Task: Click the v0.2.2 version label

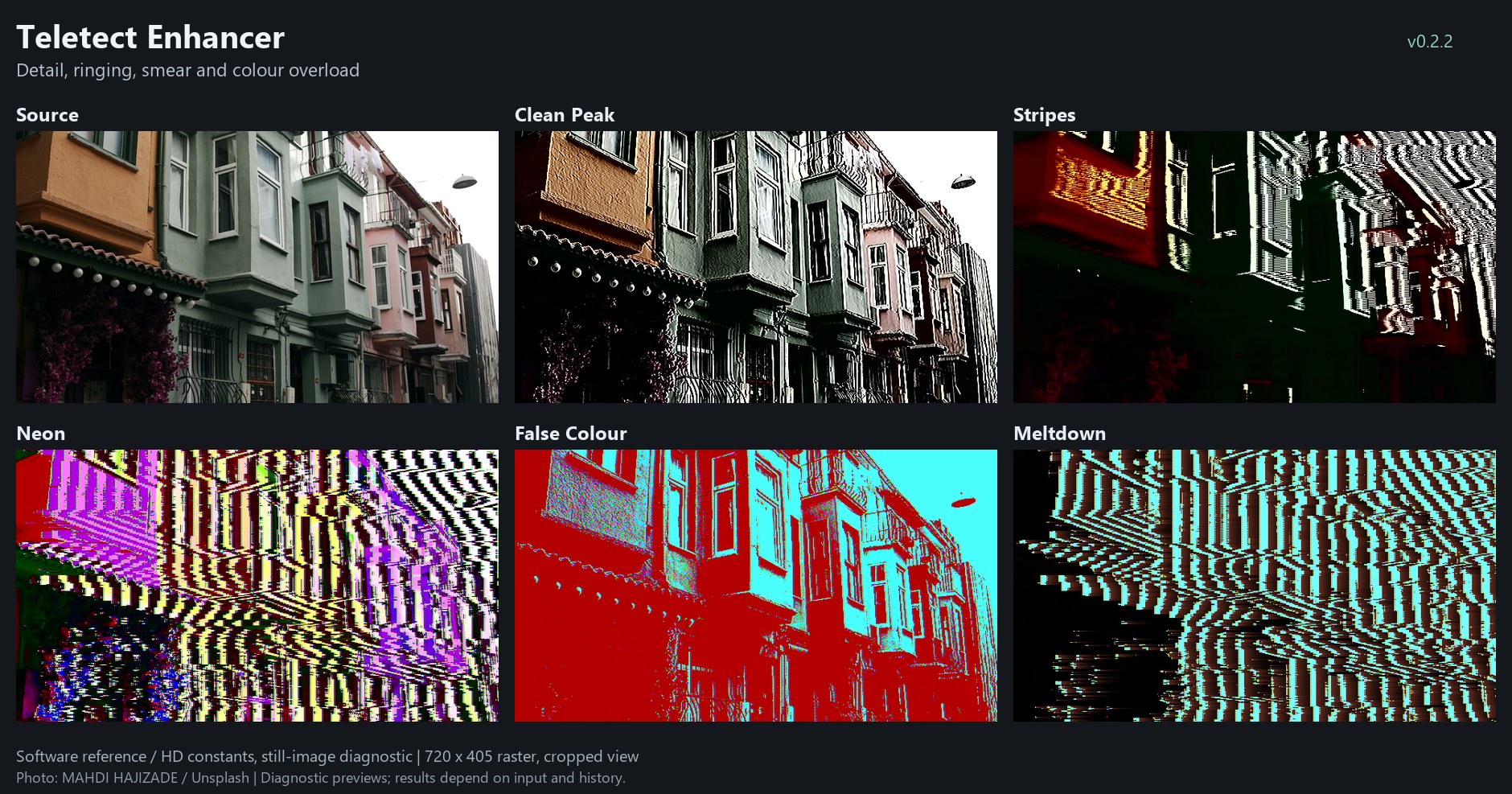Action: click(x=1430, y=42)
